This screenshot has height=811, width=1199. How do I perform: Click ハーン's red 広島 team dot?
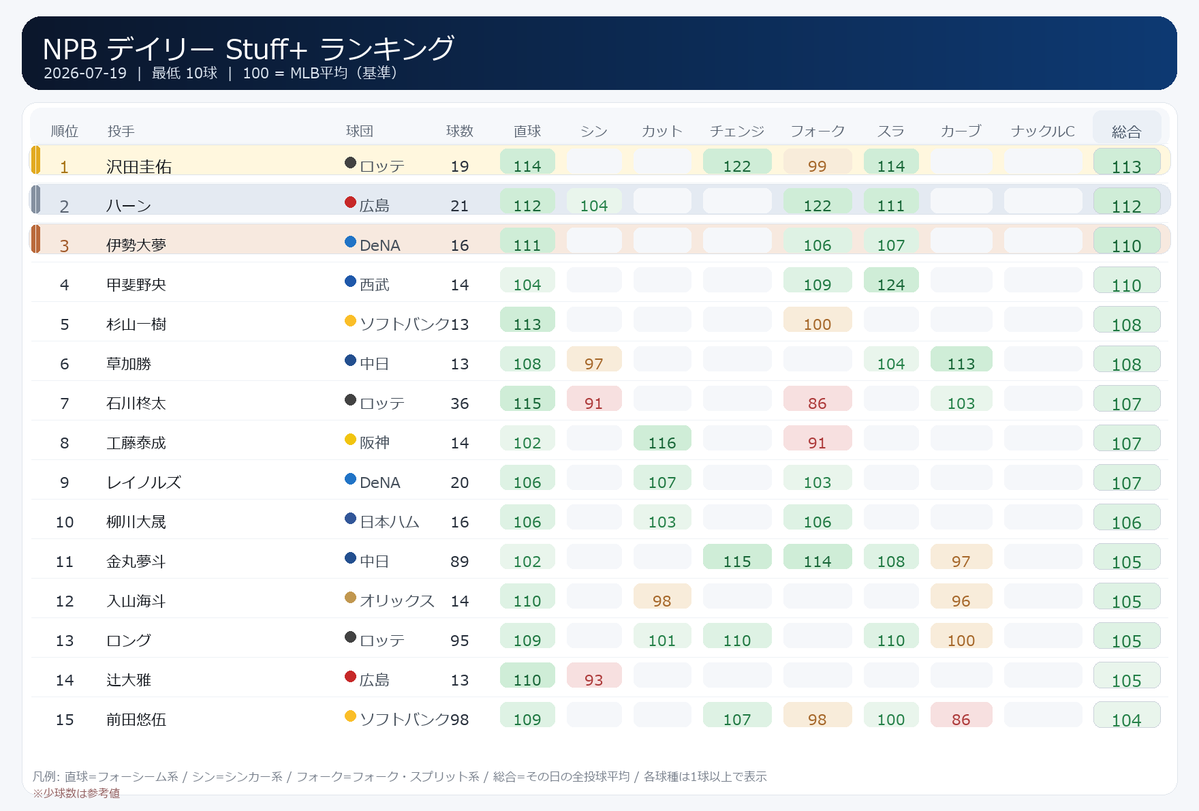[x=350, y=203]
